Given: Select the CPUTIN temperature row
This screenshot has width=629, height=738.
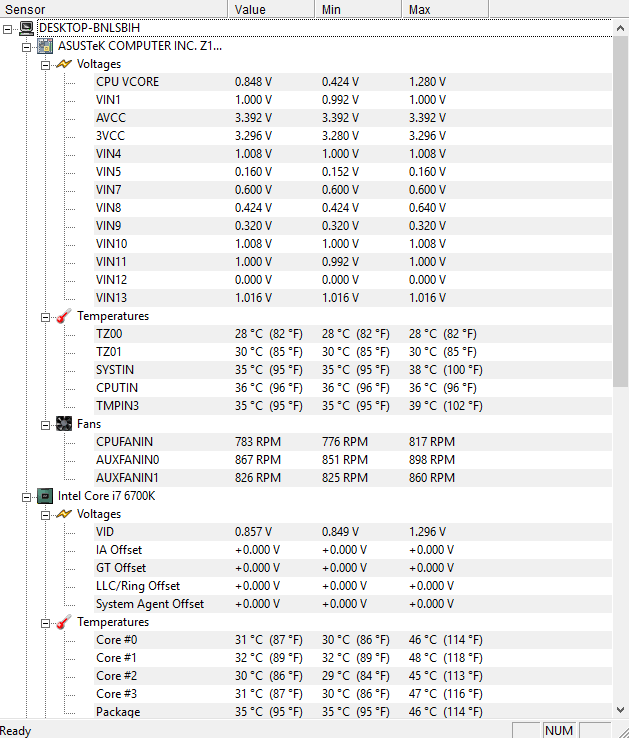Looking at the screenshot, I should point(353,388).
